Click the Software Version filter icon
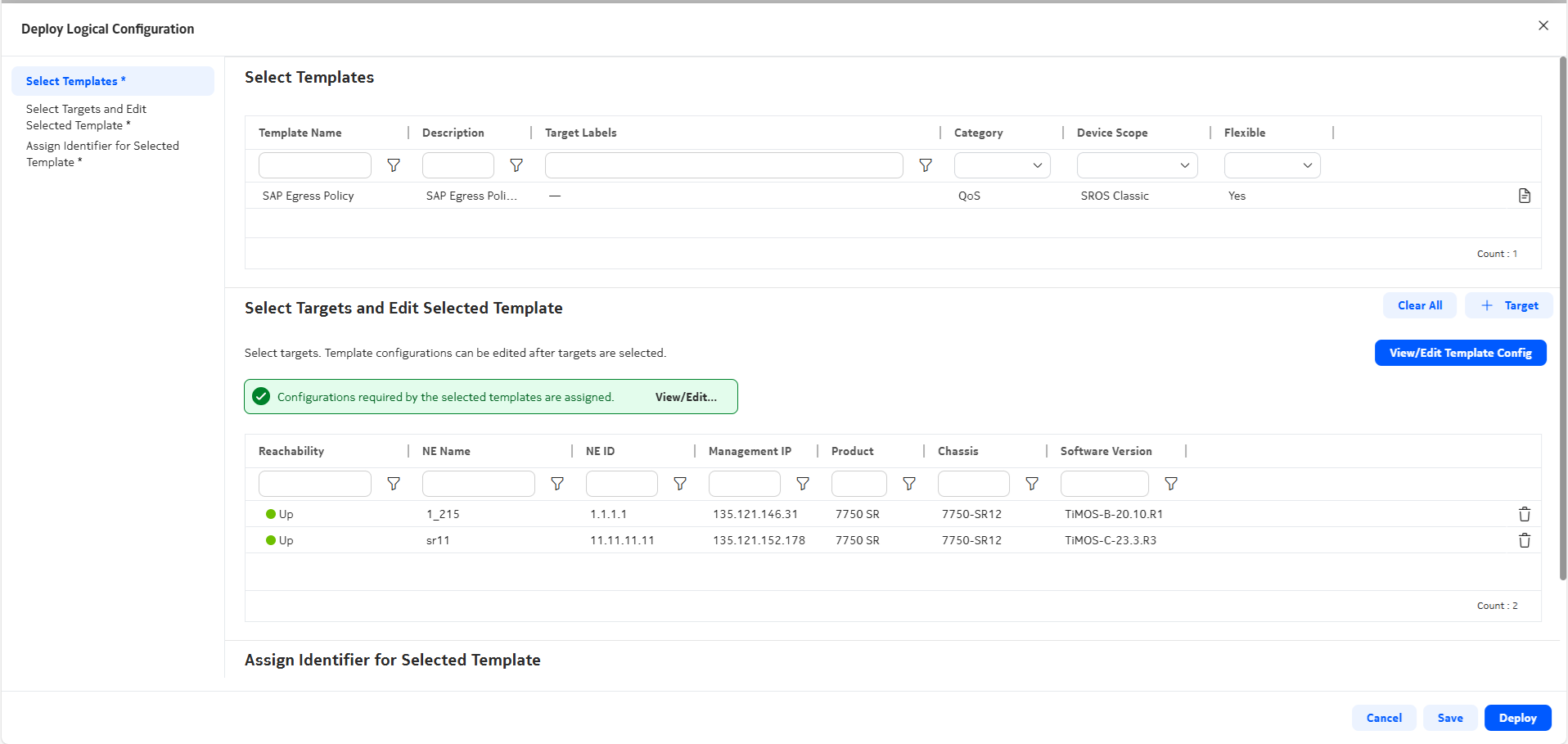 click(x=1171, y=484)
